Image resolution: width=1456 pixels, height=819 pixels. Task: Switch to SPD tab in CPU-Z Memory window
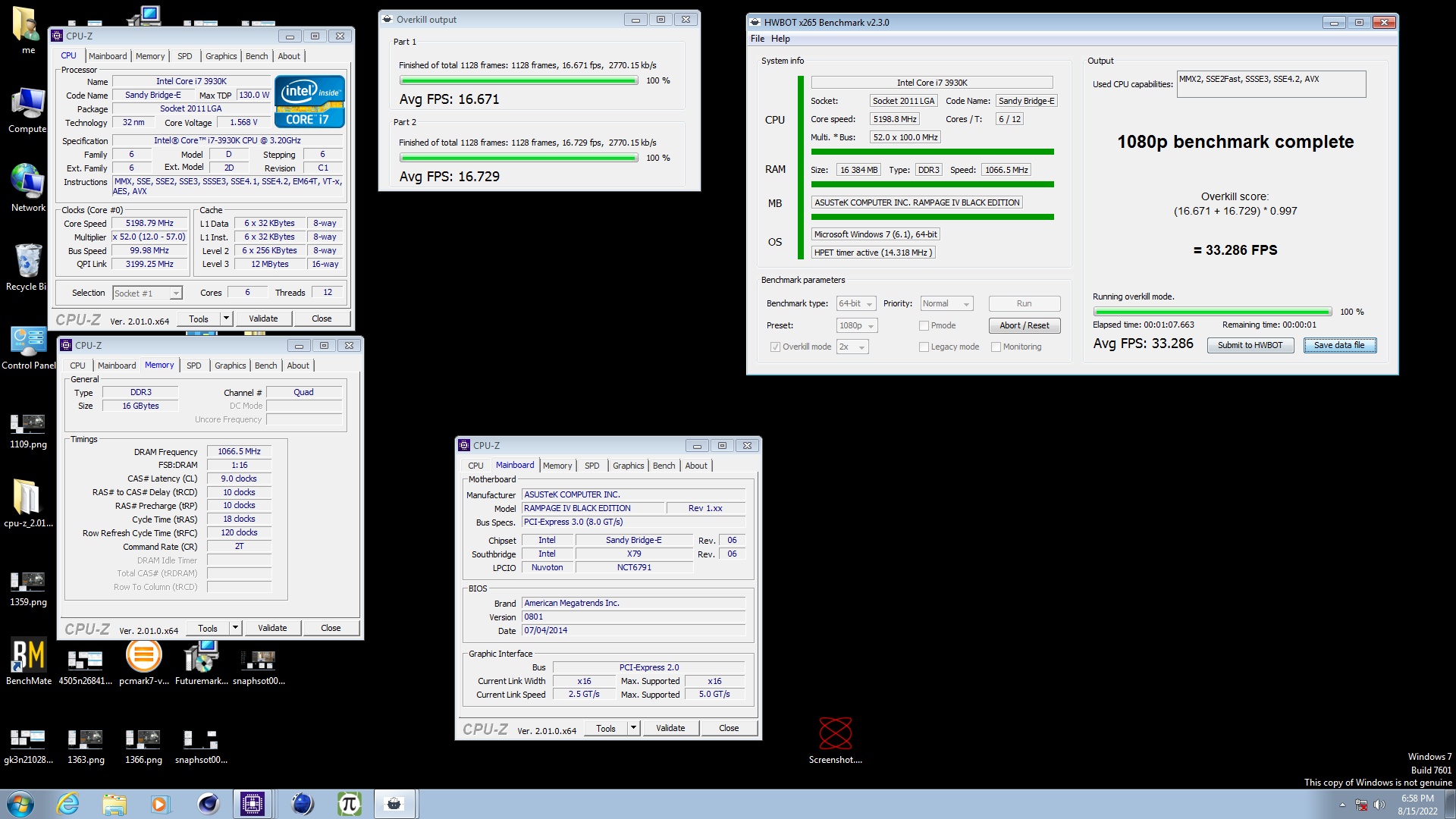point(194,366)
